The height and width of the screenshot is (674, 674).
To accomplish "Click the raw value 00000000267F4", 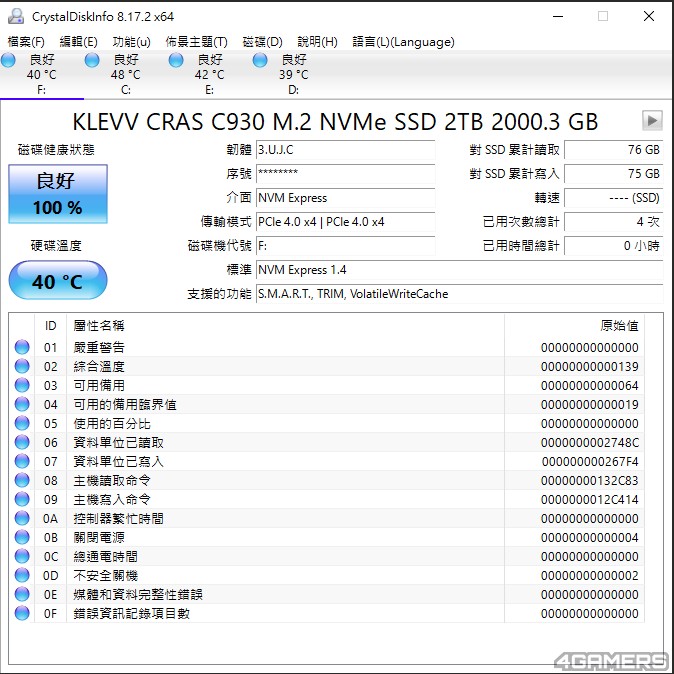I will tap(590, 462).
